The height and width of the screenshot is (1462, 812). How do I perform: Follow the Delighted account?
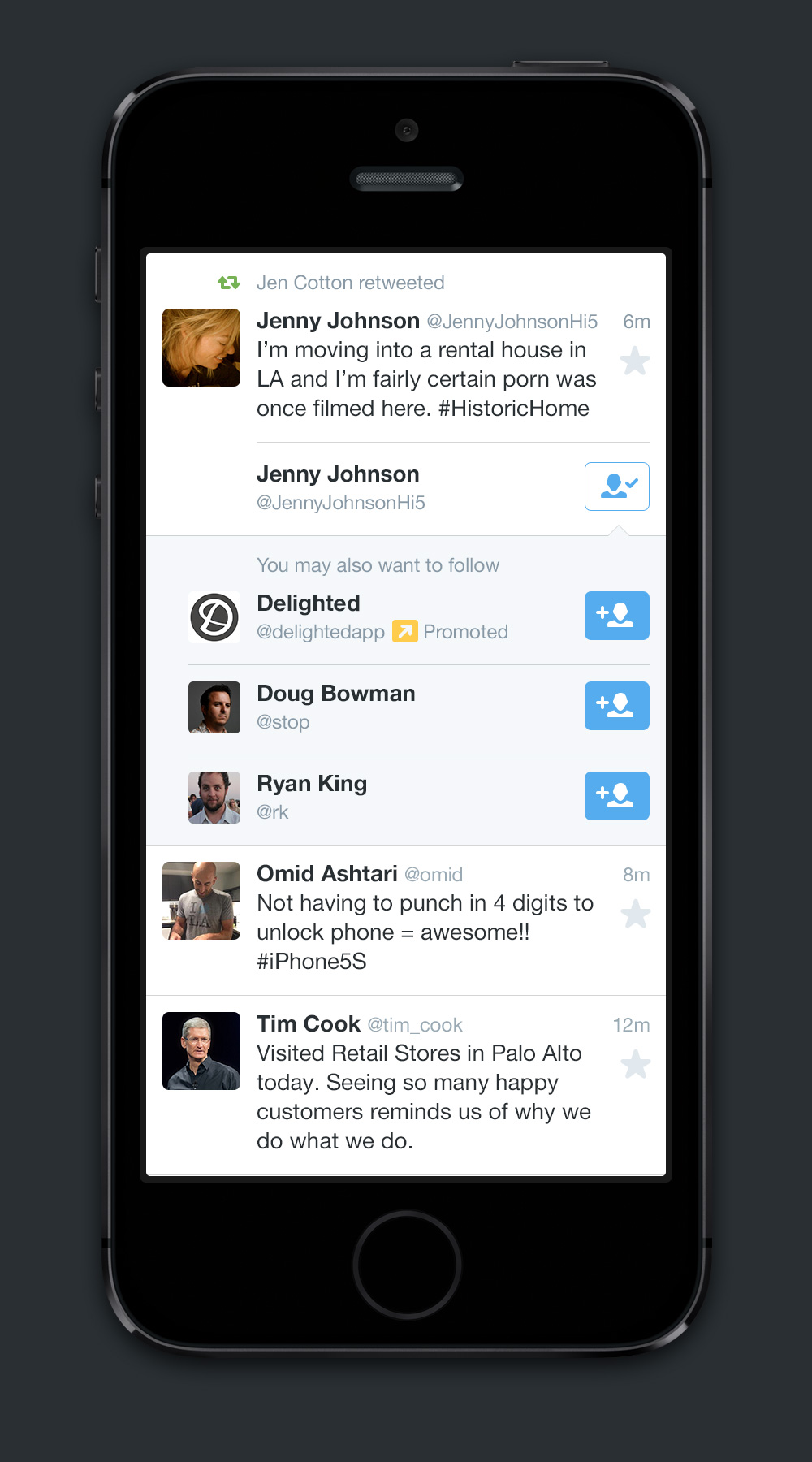pyautogui.click(x=617, y=616)
